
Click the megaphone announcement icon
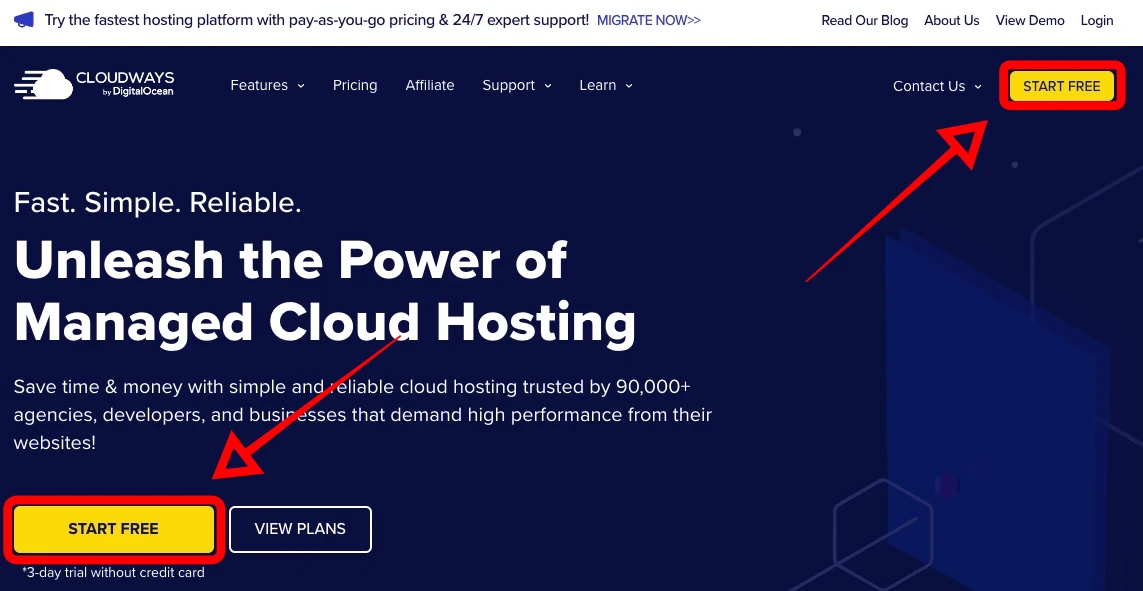click(23, 19)
